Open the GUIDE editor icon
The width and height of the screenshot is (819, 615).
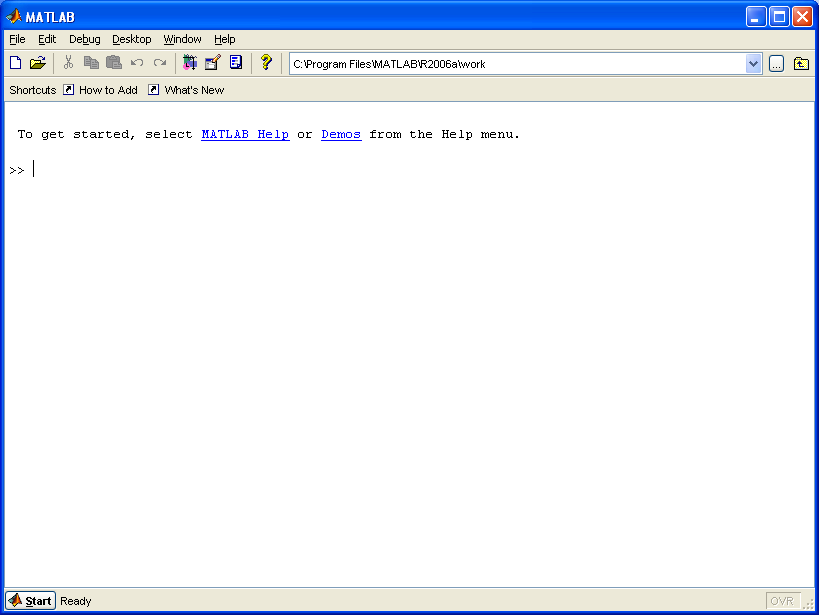[x=213, y=63]
